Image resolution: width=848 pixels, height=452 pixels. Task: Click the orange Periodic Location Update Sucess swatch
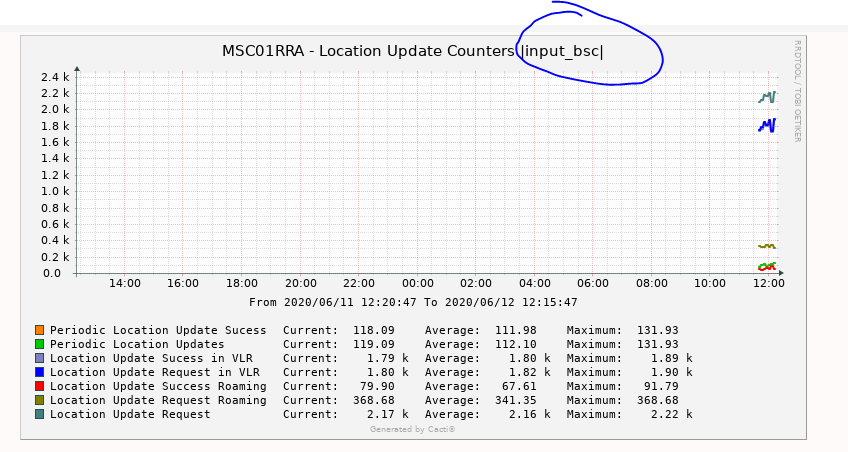point(39,330)
